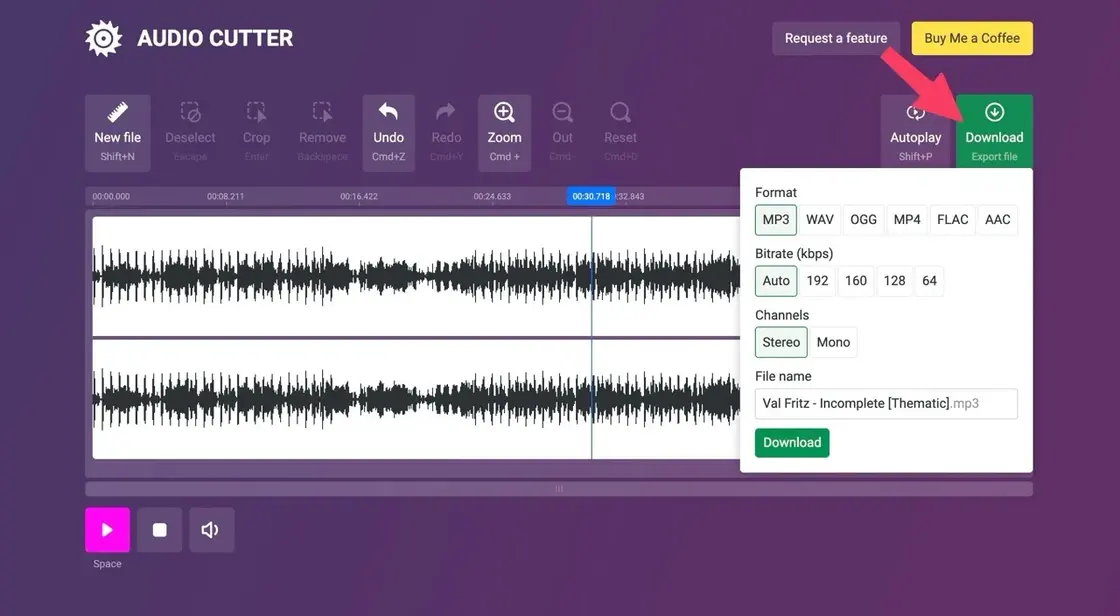Screen dimensions: 1120x616
Task: Set bitrate to 64 kbps
Action: 929,281
